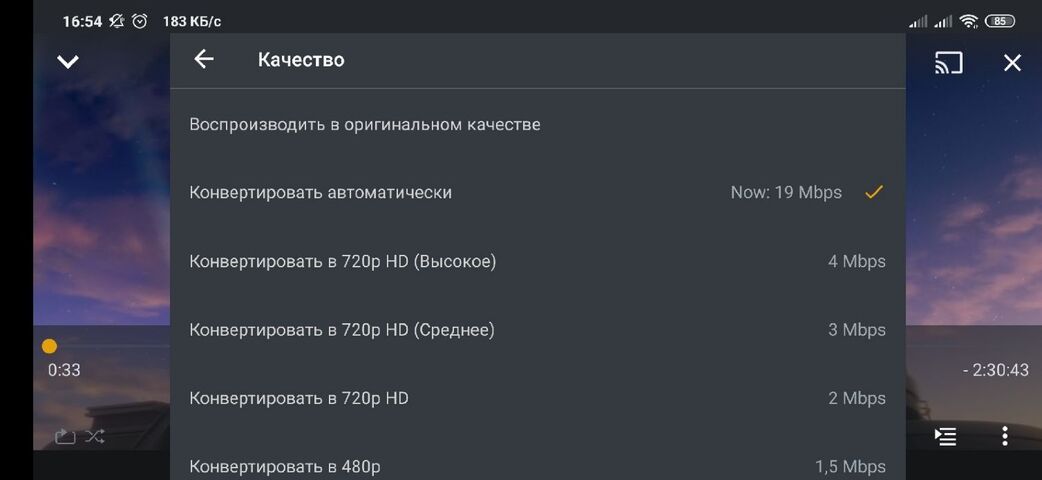
Task: Tap the orange checkmark beside 19 Mbps
Action: pyautogui.click(x=874, y=193)
